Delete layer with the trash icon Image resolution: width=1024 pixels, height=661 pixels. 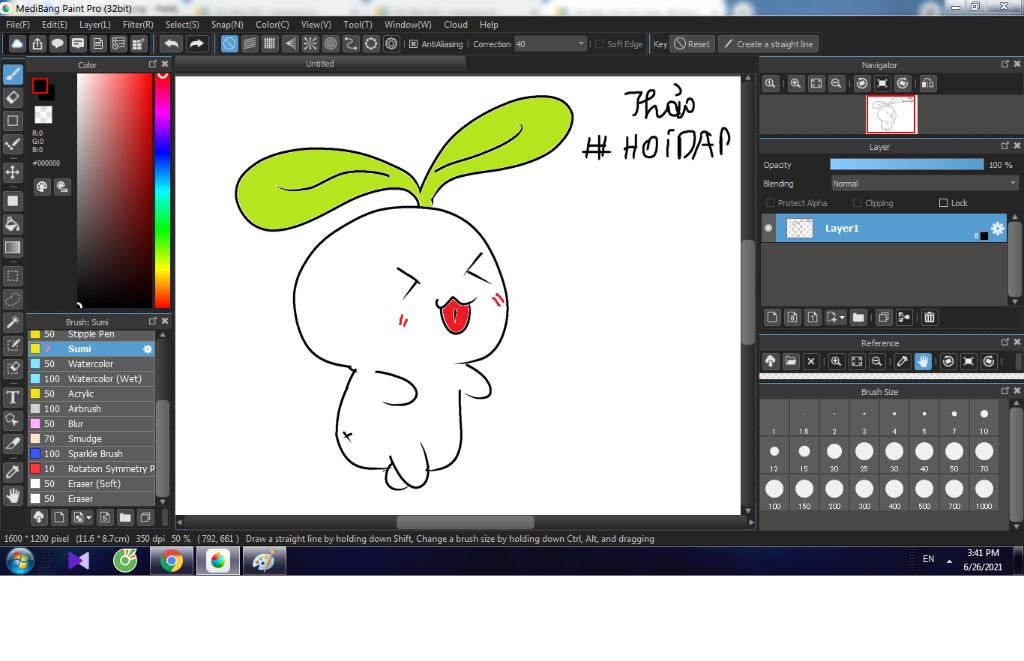tap(929, 317)
